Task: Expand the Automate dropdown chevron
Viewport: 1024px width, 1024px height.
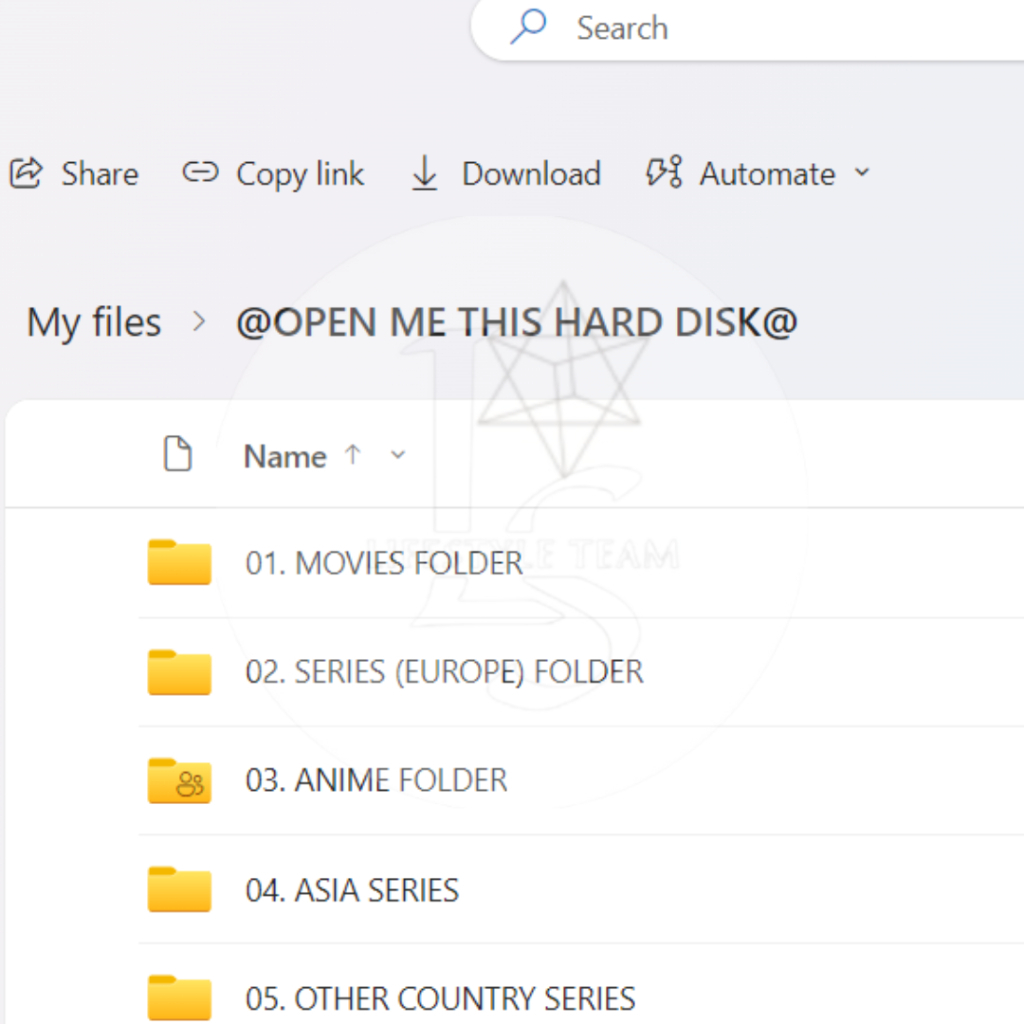Action: tap(863, 173)
